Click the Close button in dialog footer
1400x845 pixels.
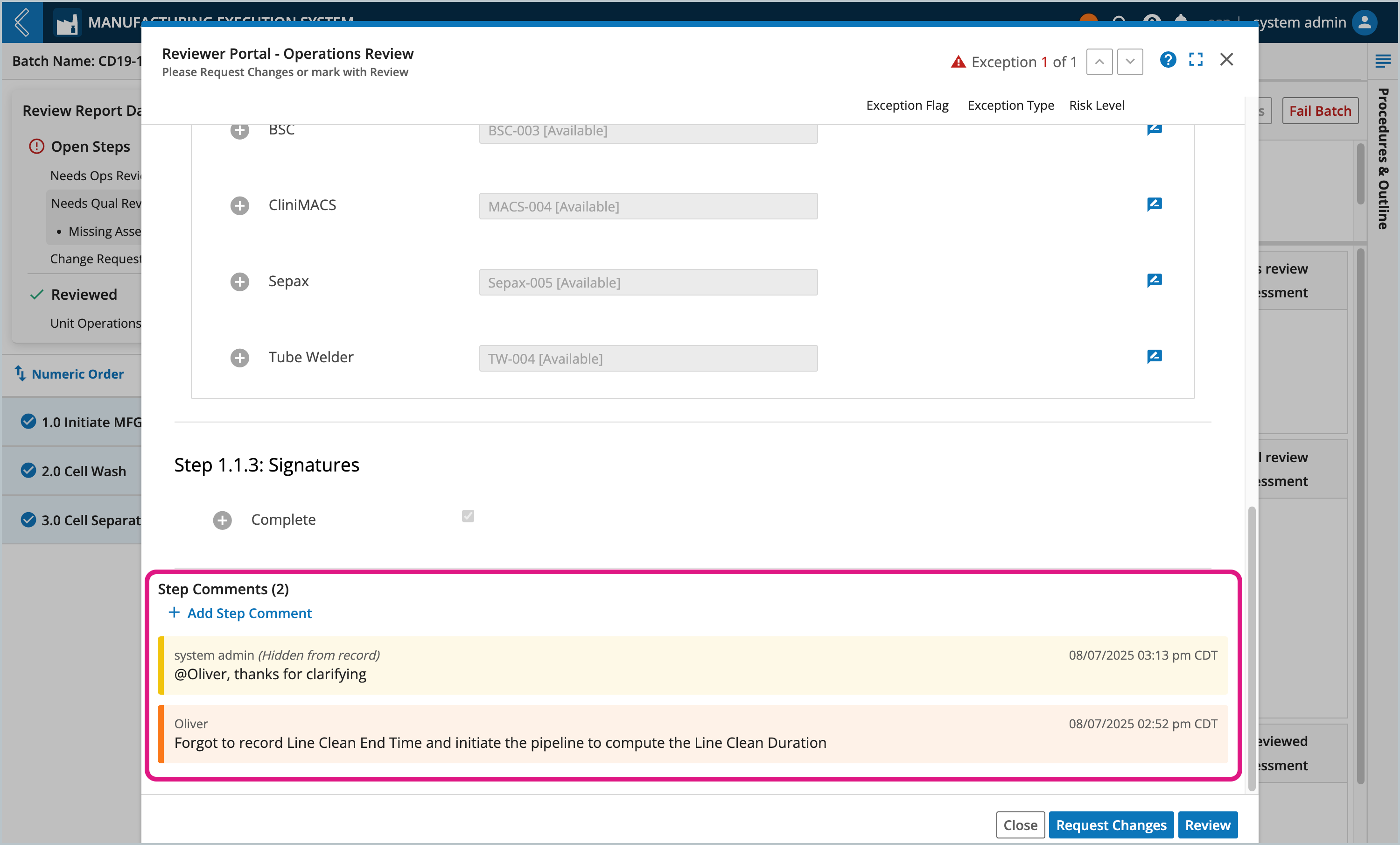tap(1020, 824)
